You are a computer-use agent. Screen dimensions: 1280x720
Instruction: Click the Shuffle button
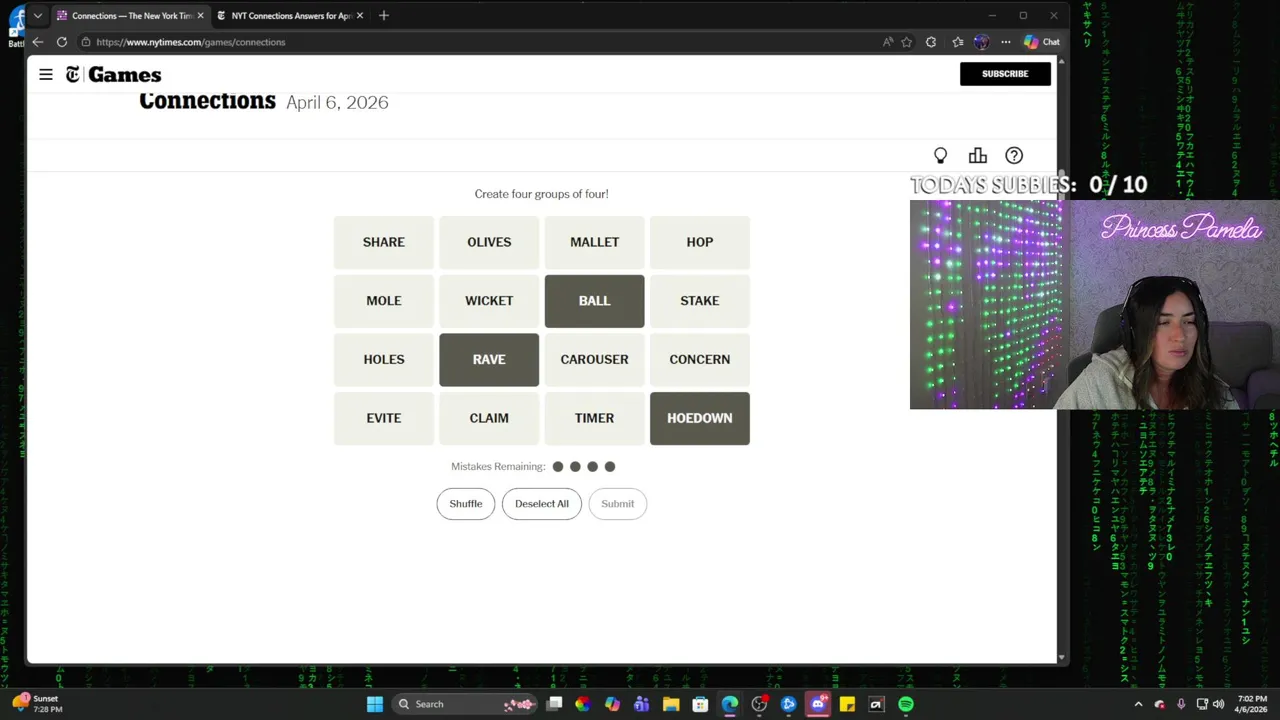click(466, 504)
